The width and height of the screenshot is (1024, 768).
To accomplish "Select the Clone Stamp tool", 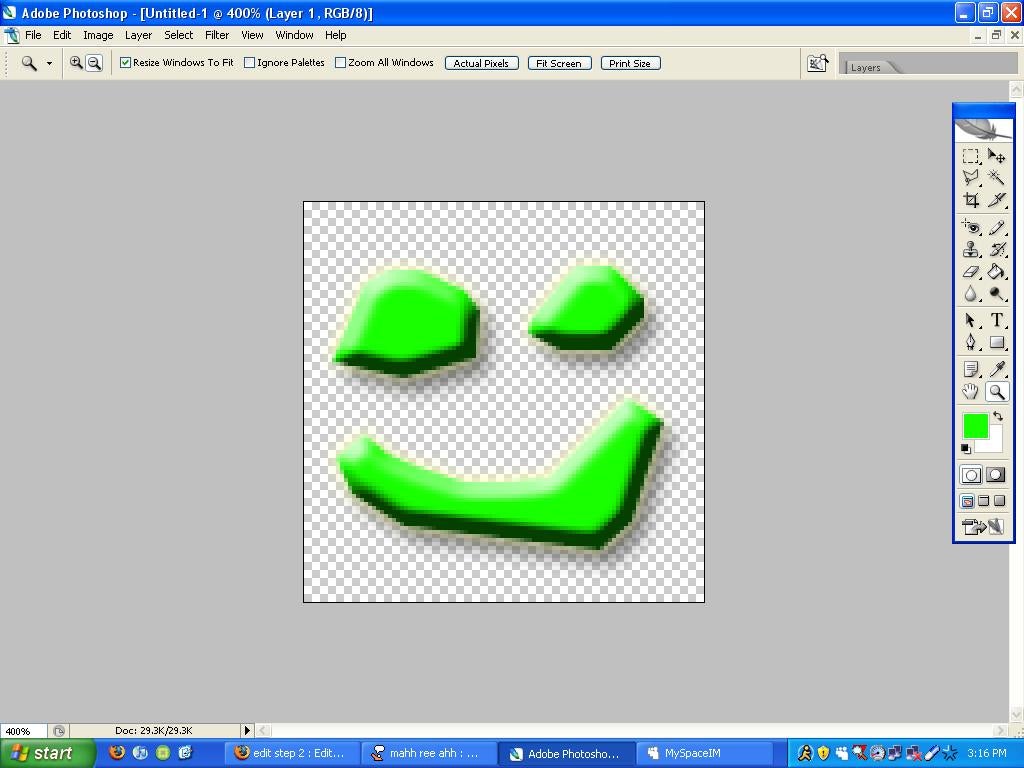I will point(971,249).
